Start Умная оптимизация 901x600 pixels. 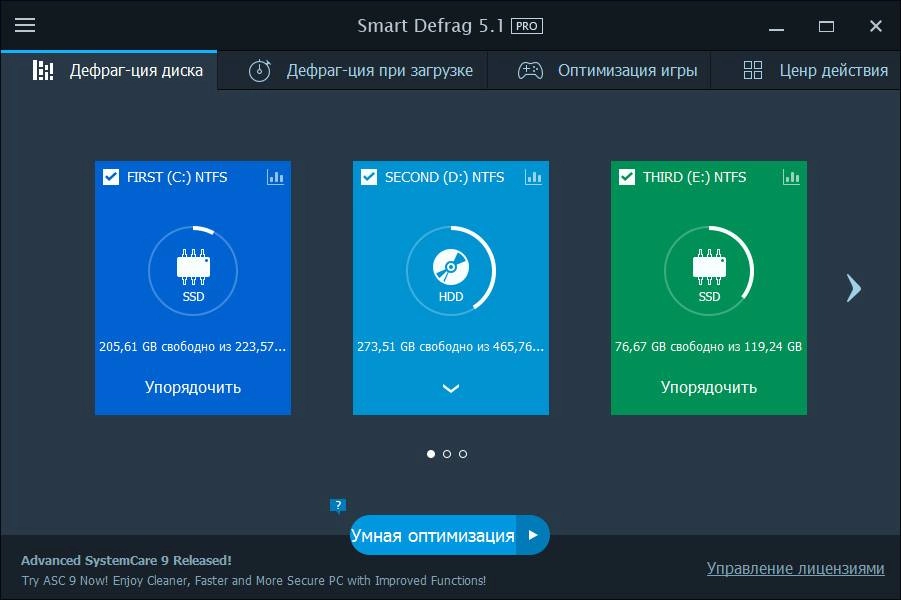point(433,536)
